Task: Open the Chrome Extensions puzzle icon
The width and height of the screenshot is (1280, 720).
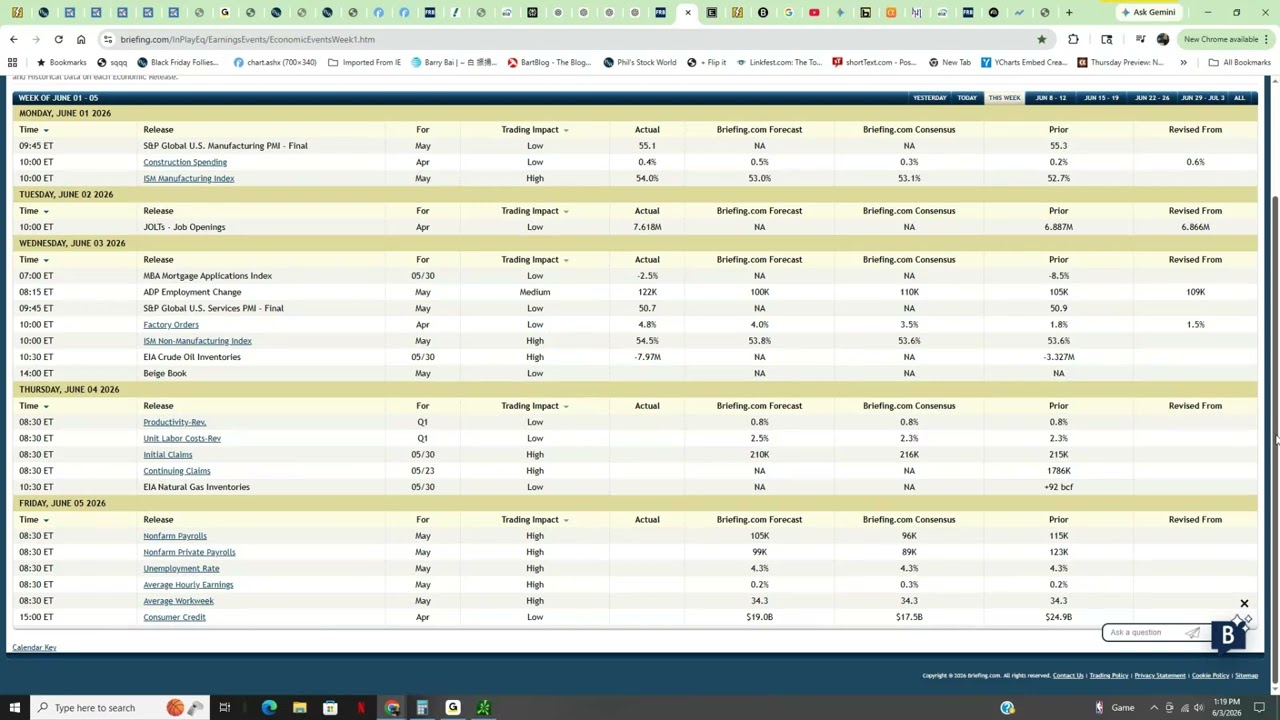Action: click(x=1073, y=39)
